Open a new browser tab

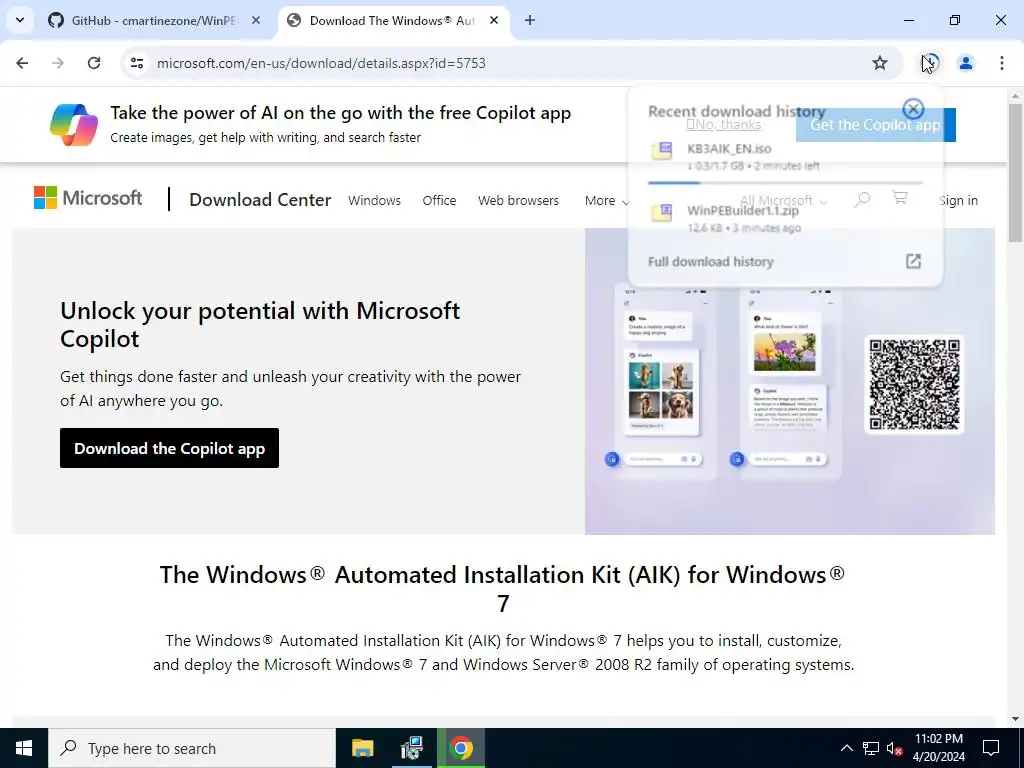pos(530,20)
